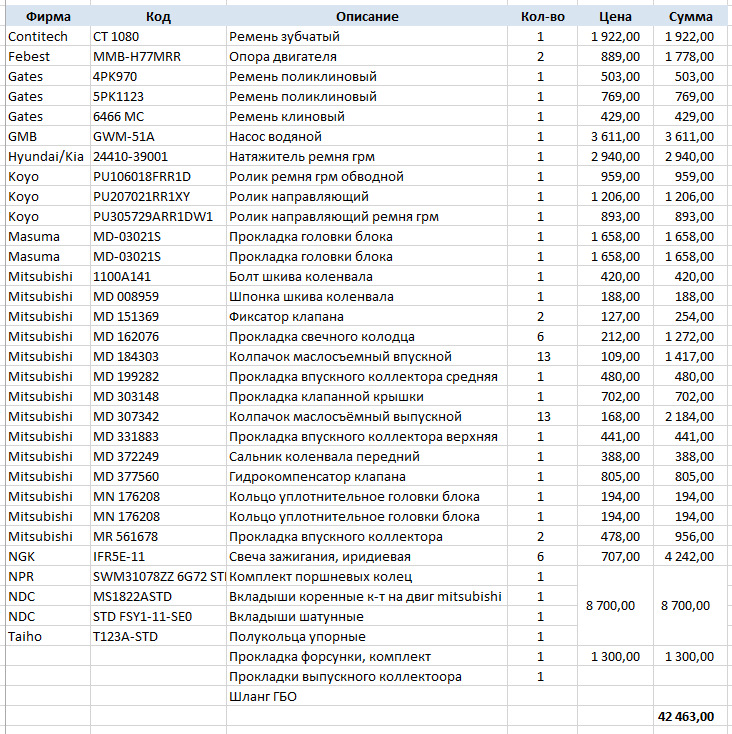This screenshot has height=734, width=732.
Task: Select description 'Насос водяной'
Action: tap(367, 136)
